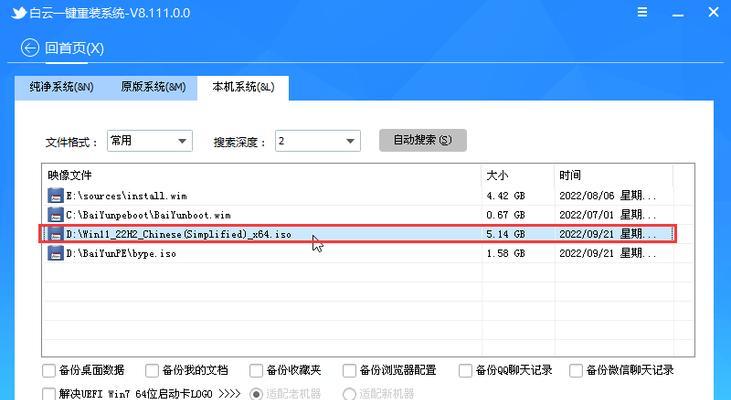The width and height of the screenshot is (731, 400).
Task: Open the 文件格式 dropdown showing 常用
Action: 150,141
